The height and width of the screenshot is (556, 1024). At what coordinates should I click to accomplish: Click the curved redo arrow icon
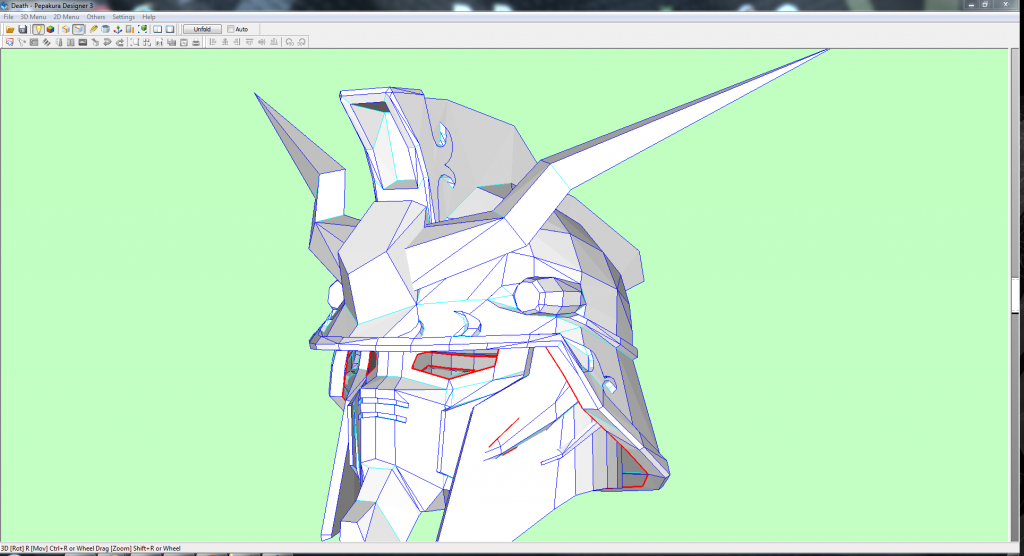click(x=120, y=42)
